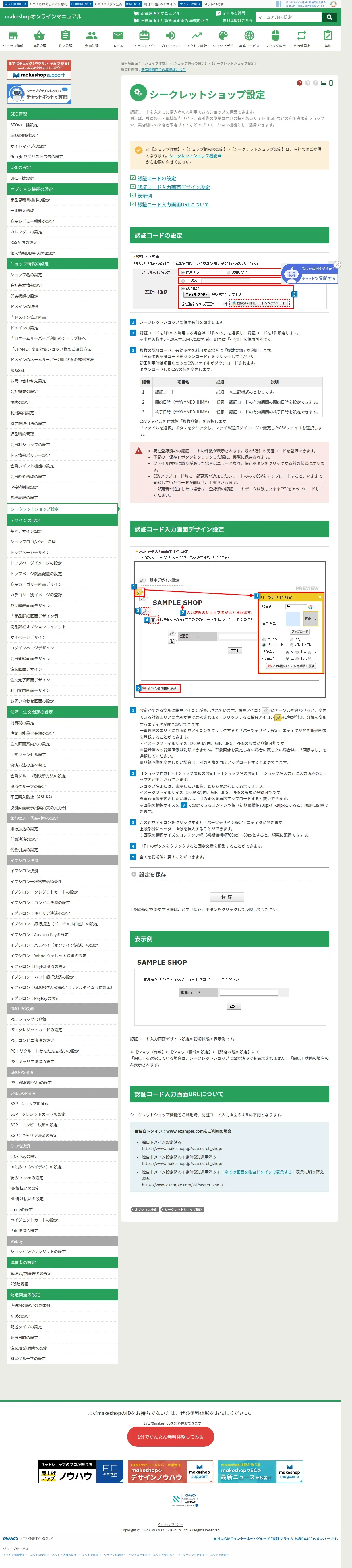Click the GMO apps grid icon
This screenshot has height=1568, width=352.
(279, 4)
